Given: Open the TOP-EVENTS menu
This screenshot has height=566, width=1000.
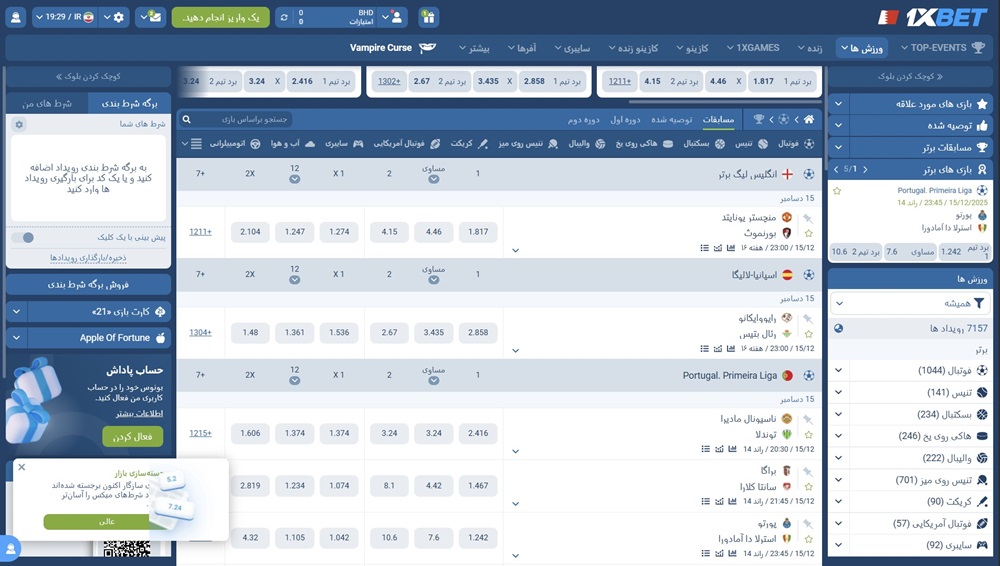Looking at the screenshot, I should 943,48.
